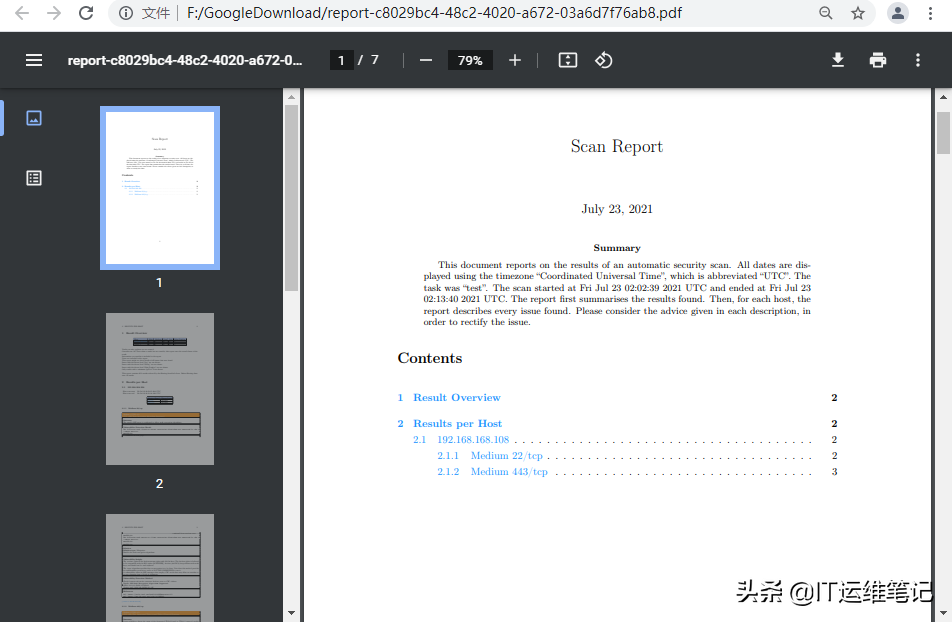
Task: Show the thumbnails panel in the sidebar
Action: coord(33,117)
